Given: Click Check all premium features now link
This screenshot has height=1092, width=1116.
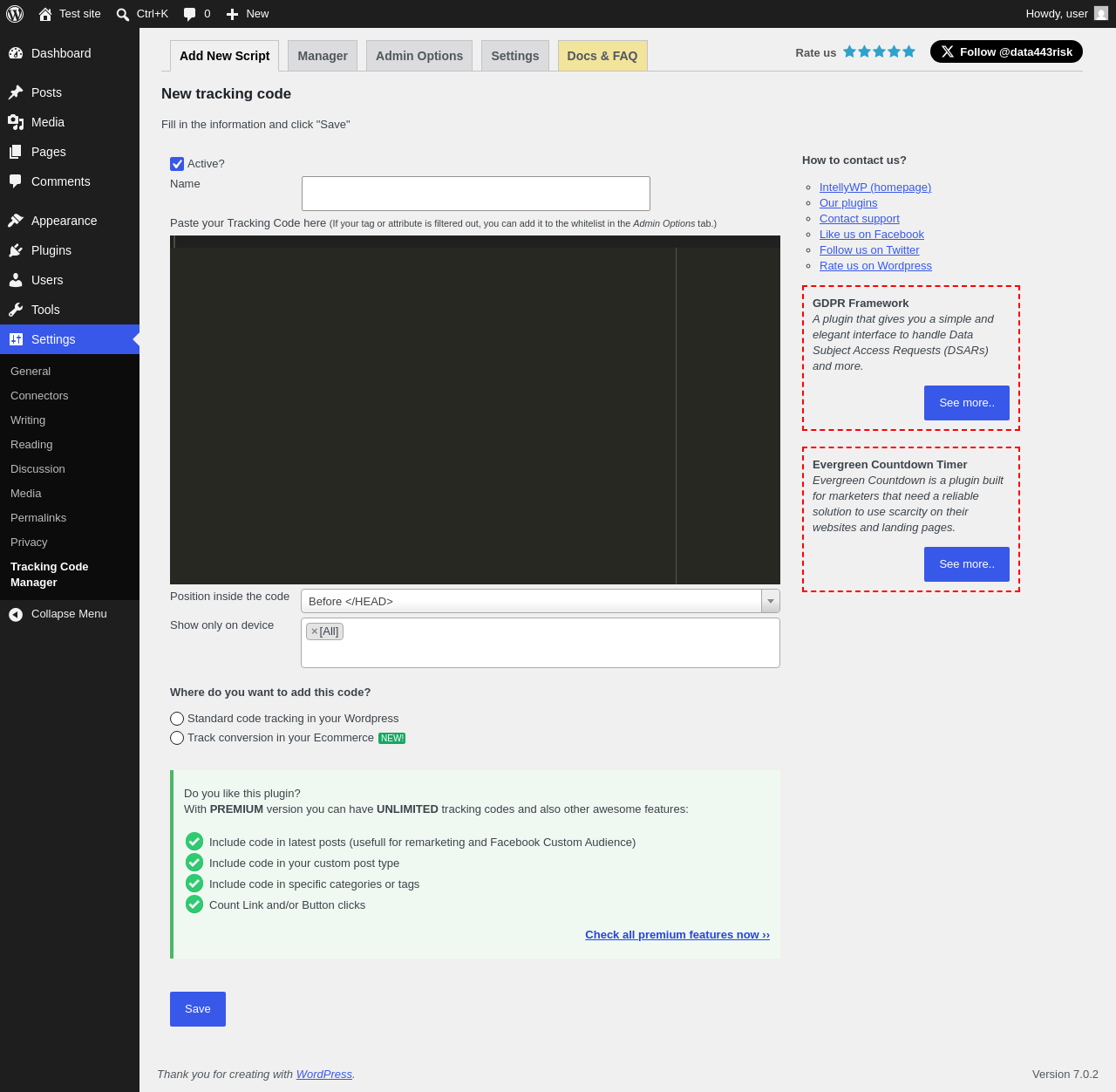Looking at the screenshot, I should click(x=677, y=935).
